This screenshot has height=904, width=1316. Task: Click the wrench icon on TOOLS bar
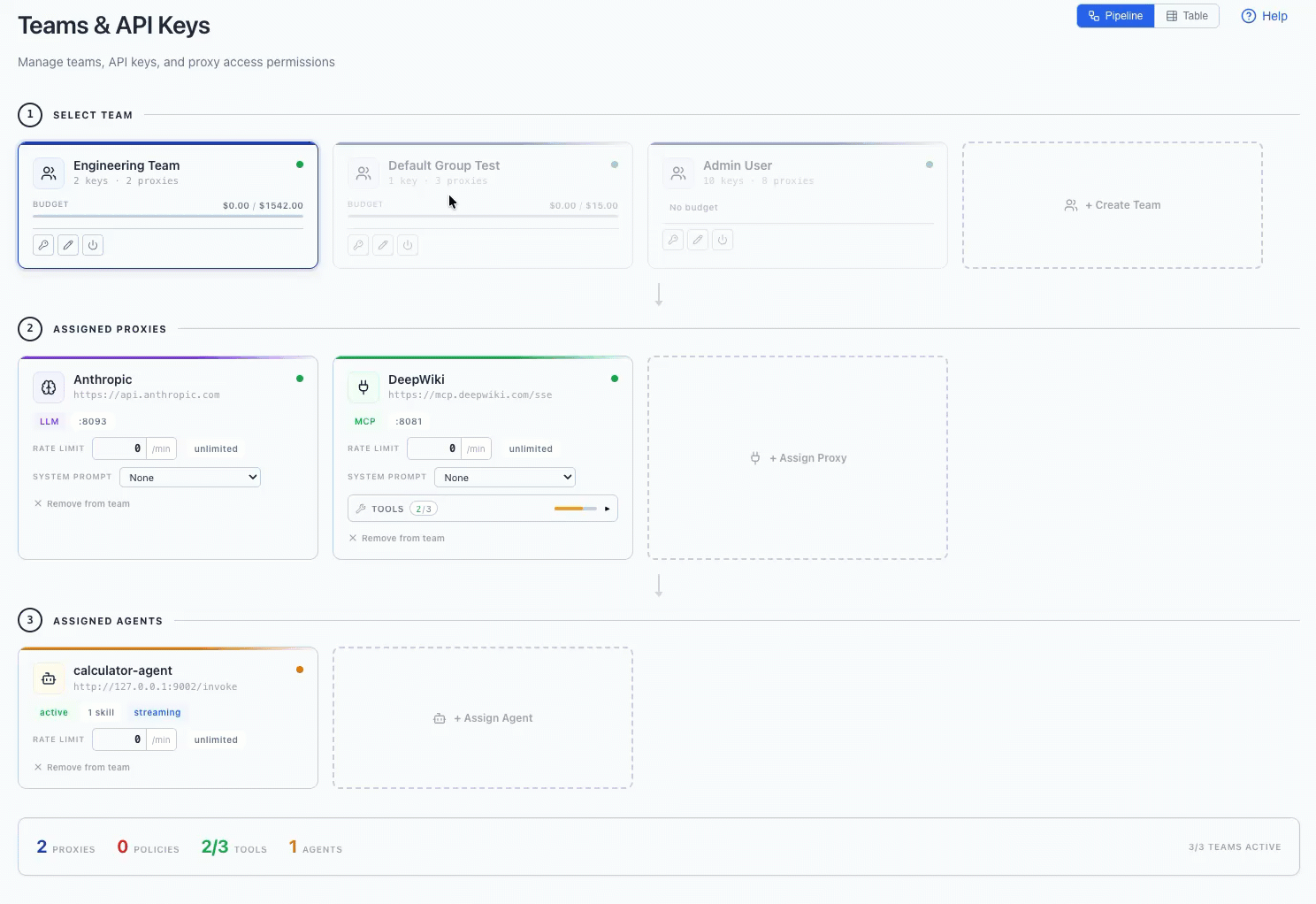point(362,508)
